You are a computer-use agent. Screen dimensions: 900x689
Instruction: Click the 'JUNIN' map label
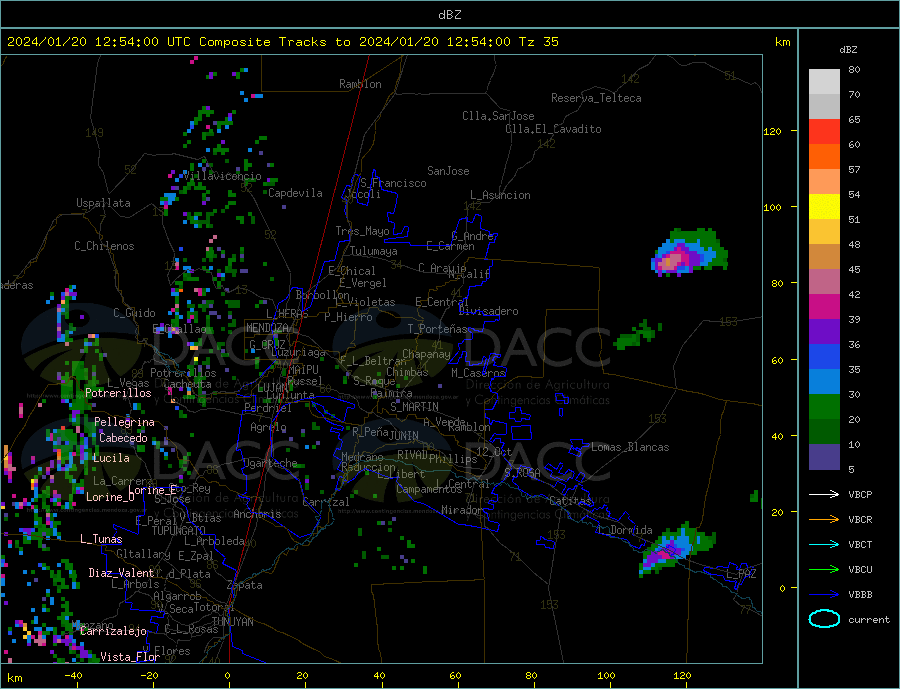[404, 436]
